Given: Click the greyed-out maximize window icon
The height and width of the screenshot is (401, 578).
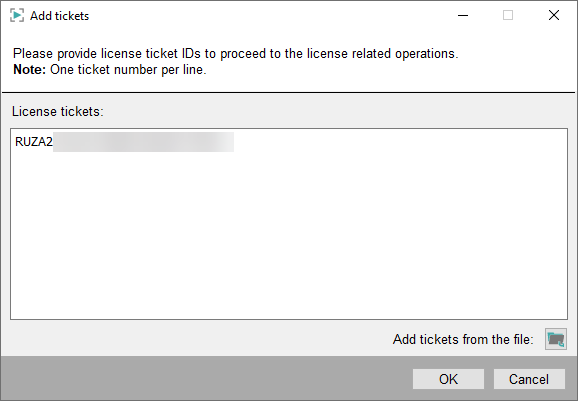Looking at the screenshot, I should tap(508, 15).
